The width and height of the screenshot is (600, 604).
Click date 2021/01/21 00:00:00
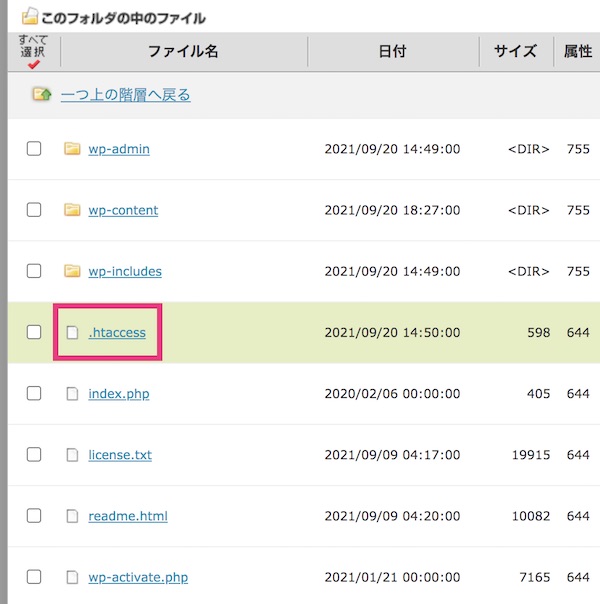pyautogui.click(x=392, y=578)
